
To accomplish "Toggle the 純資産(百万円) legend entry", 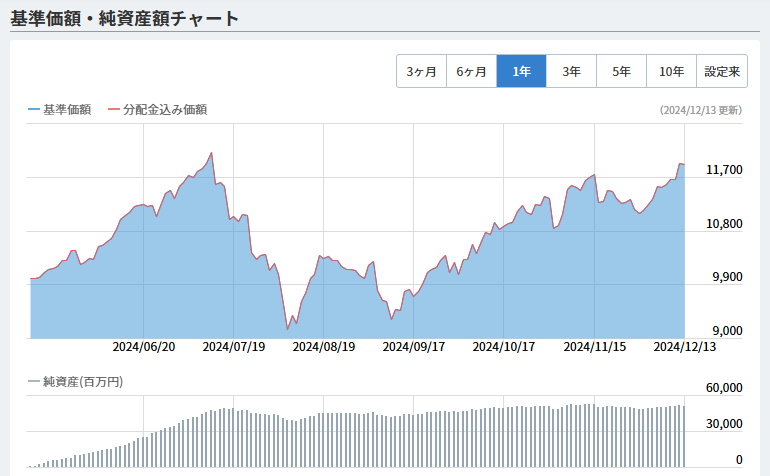I will (76, 382).
